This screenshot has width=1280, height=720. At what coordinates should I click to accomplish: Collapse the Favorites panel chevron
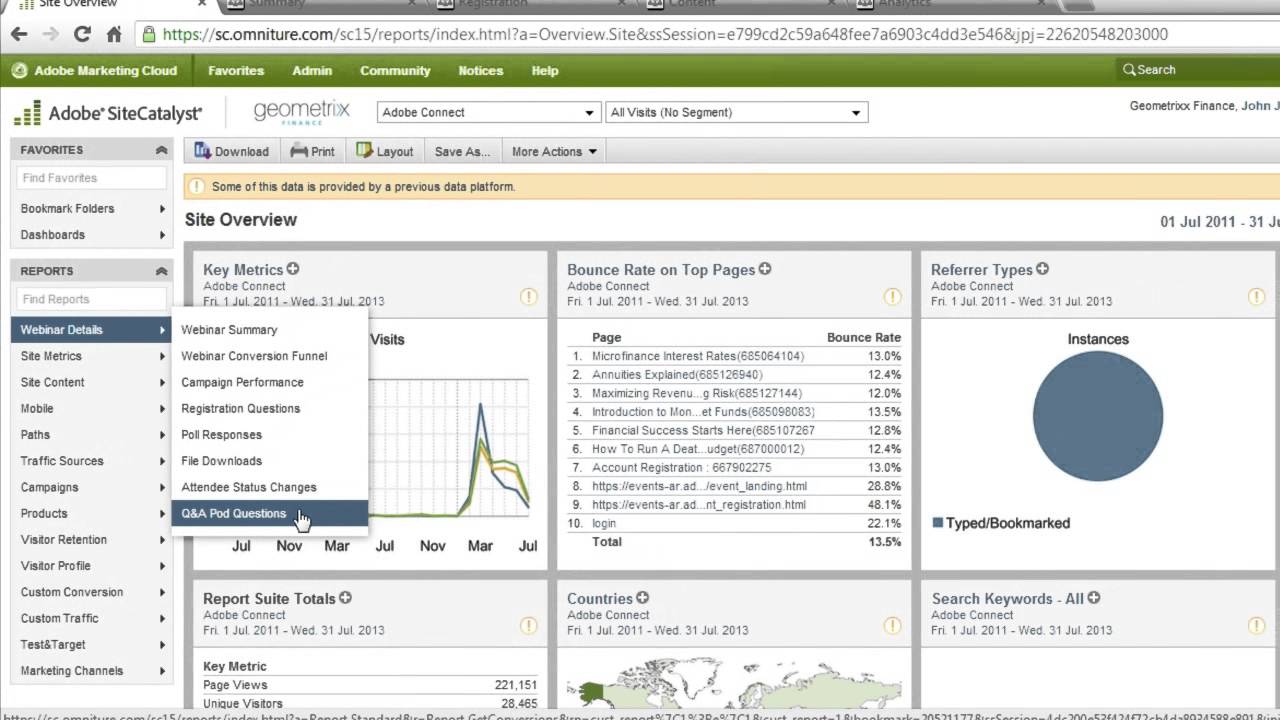tap(161, 150)
